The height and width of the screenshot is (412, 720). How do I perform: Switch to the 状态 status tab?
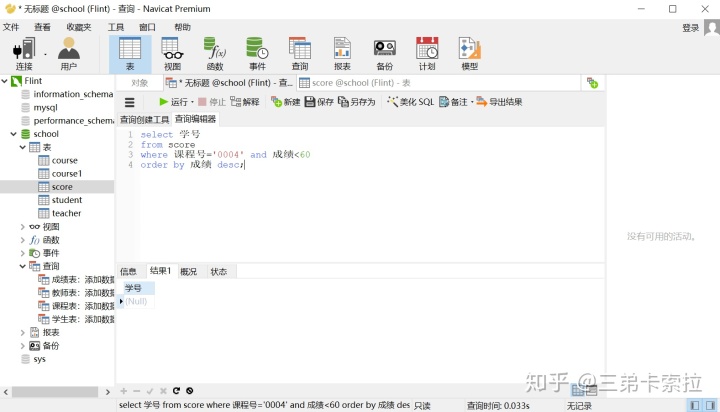click(219, 271)
